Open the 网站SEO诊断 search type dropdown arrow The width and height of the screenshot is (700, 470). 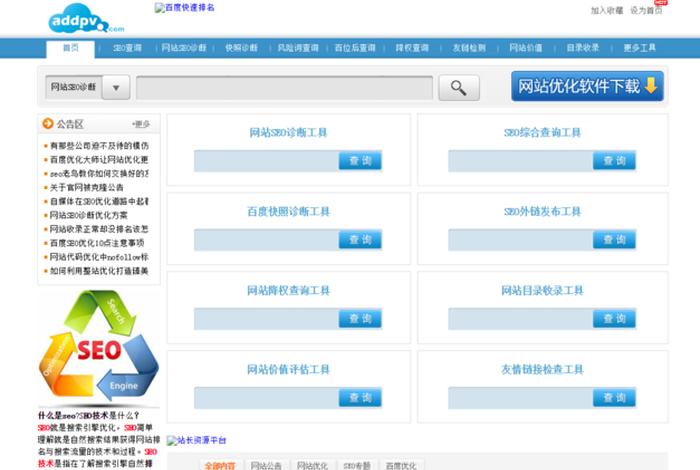(x=116, y=87)
